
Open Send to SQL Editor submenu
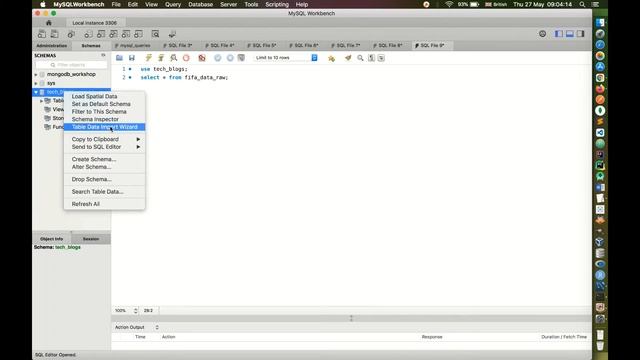(x=104, y=147)
